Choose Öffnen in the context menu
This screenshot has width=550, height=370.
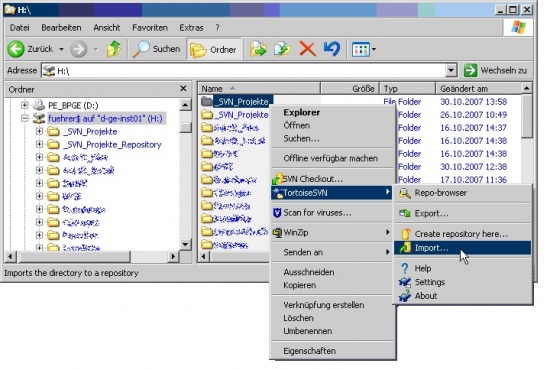pos(333,126)
